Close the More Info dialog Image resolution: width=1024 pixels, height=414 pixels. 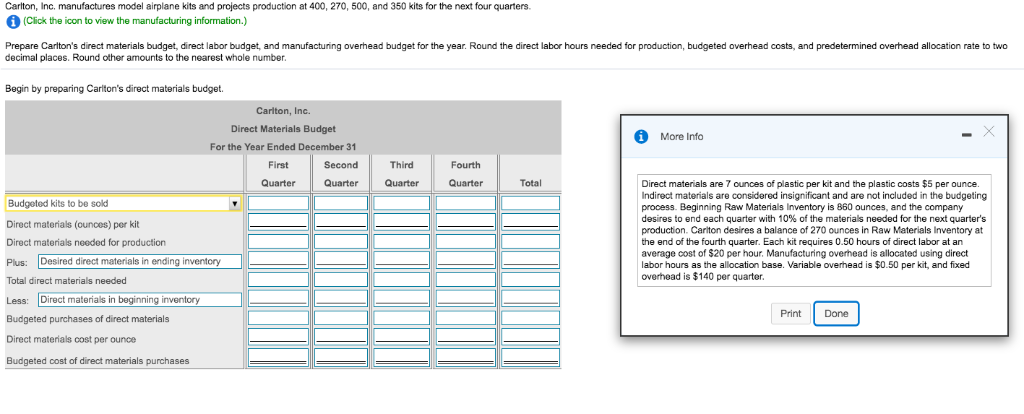989,133
